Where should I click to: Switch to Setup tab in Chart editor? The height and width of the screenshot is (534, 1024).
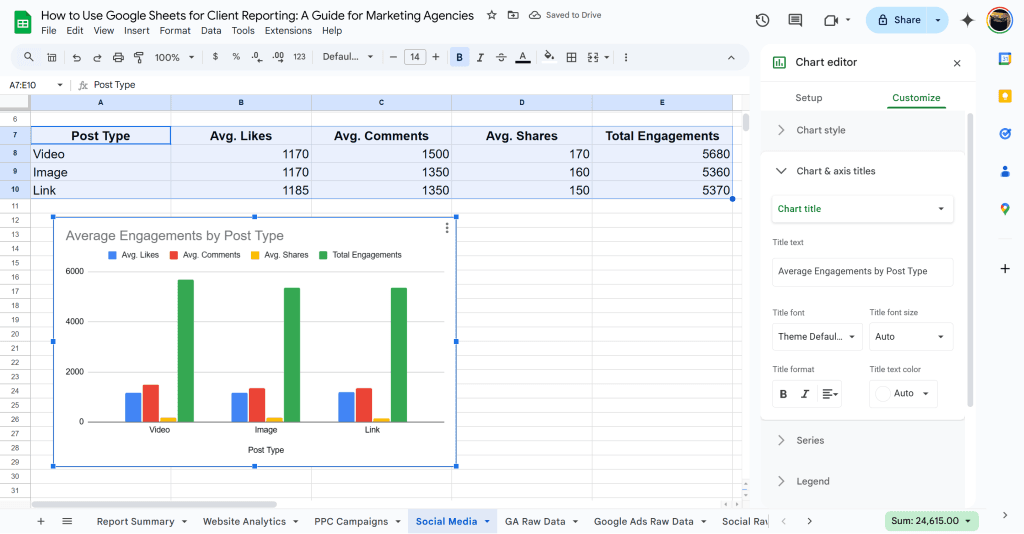pyautogui.click(x=808, y=98)
